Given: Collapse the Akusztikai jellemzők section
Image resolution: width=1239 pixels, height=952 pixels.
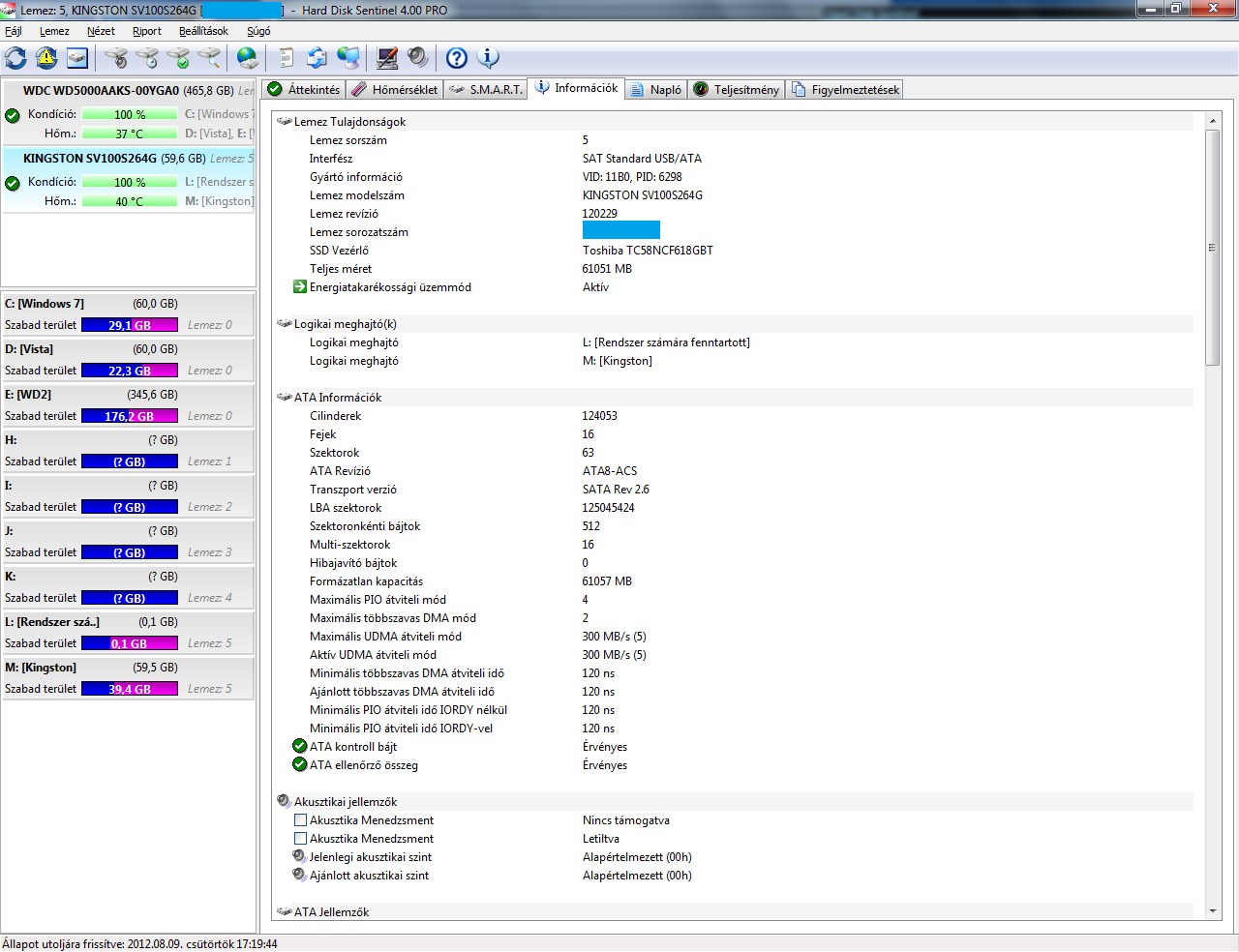Looking at the screenshot, I should pyautogui.click(x=285, y=801).
